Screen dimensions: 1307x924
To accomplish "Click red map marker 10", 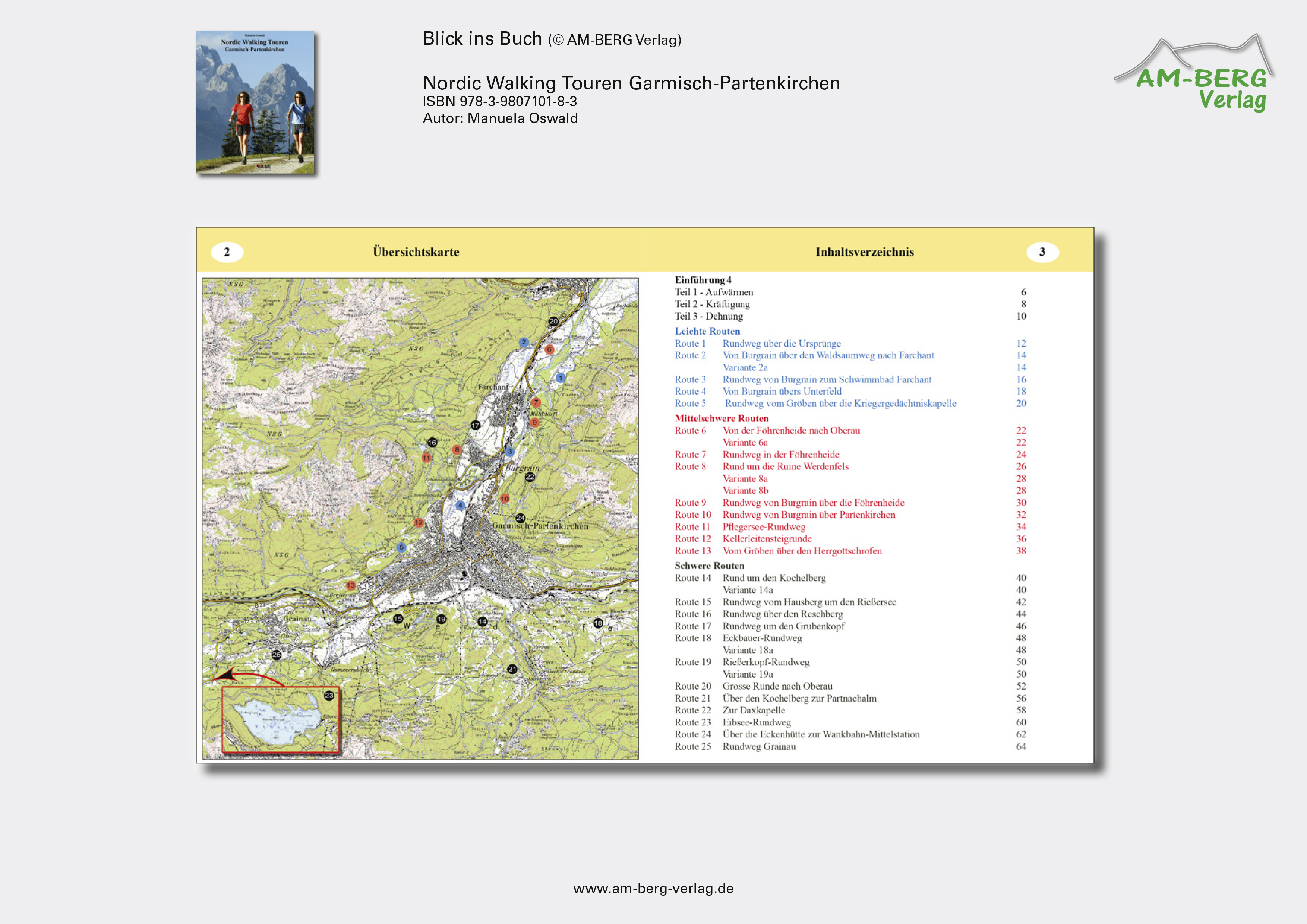I will click(504, 499).
